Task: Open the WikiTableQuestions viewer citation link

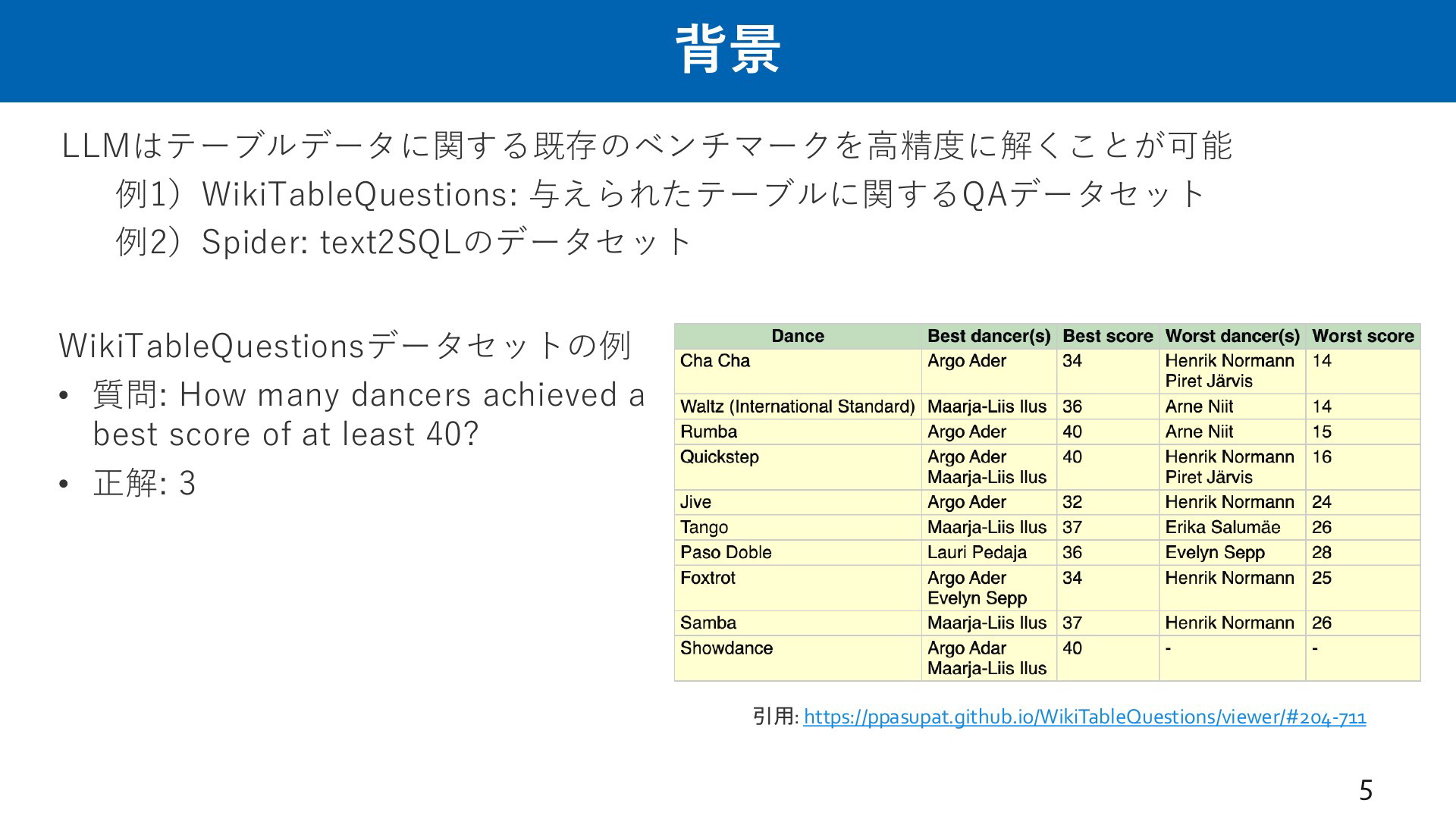Action: point(1084,717)
